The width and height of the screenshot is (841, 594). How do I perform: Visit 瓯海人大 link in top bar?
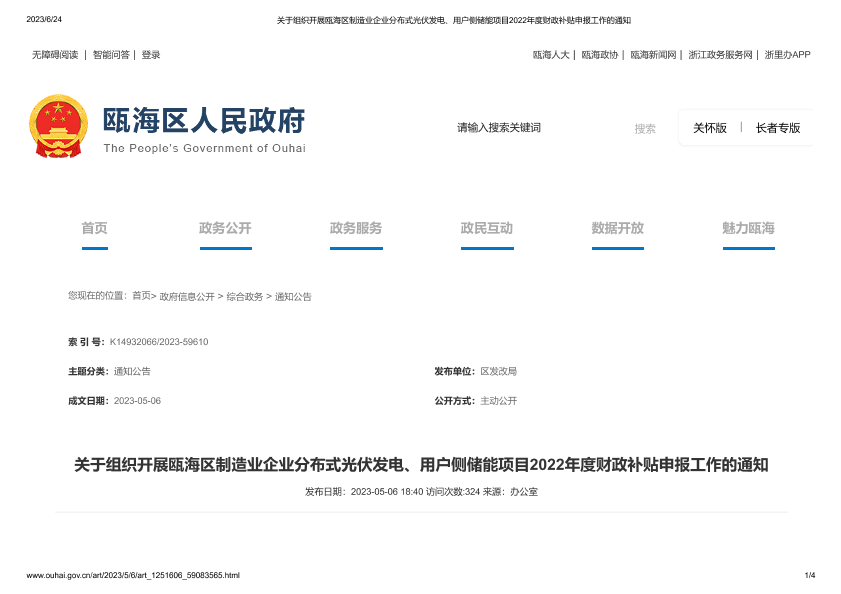coord(551,55)
